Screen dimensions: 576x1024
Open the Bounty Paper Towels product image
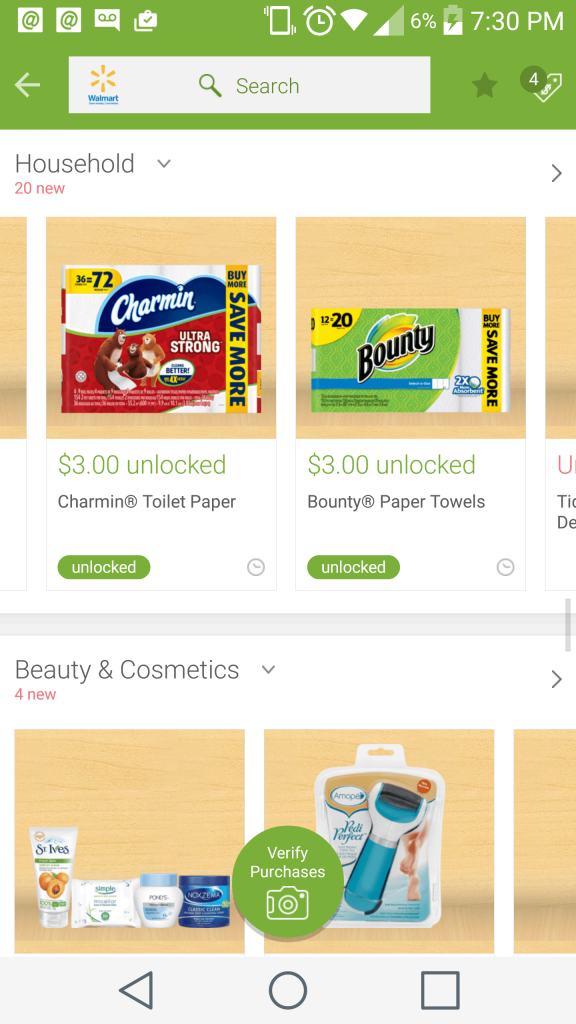tap(411, 328)
